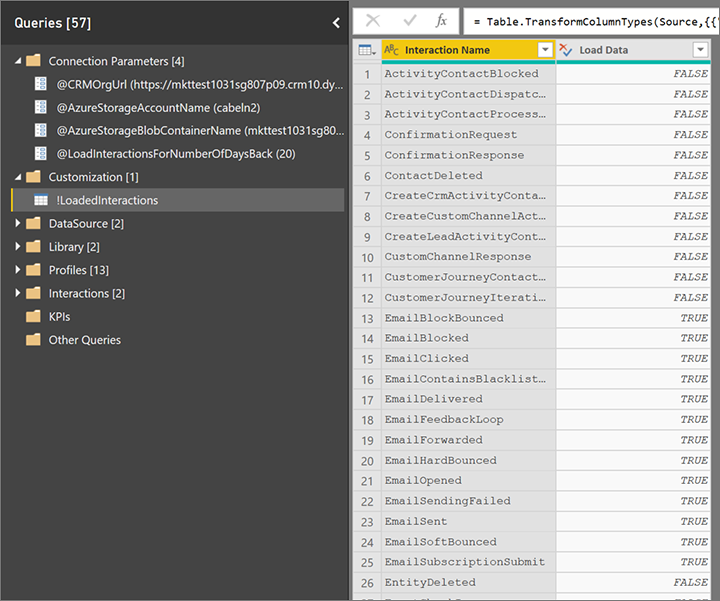The height and width of the screenshot is (601, 720).
Task: Expand the Library group
Action: click(17, 247)
